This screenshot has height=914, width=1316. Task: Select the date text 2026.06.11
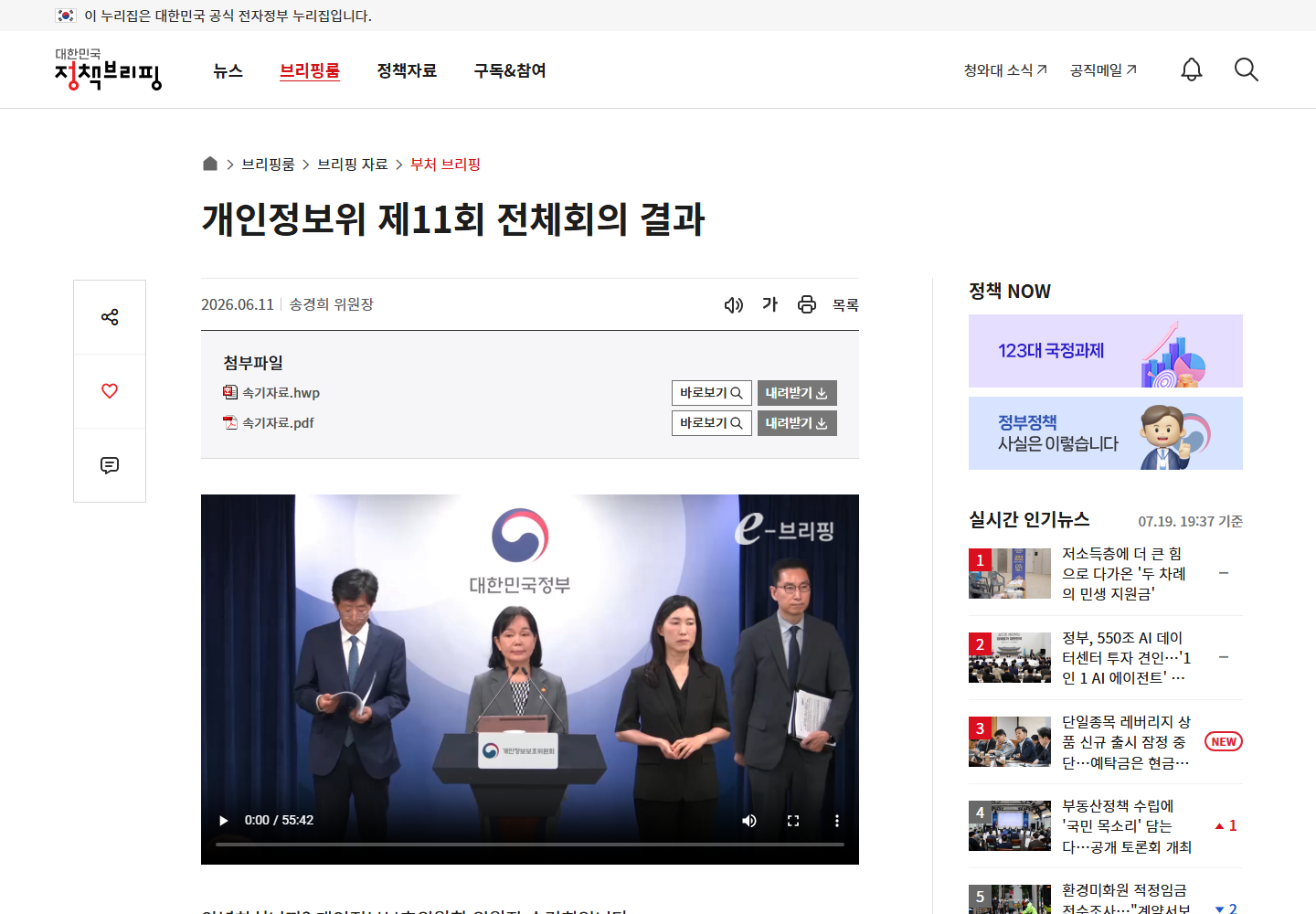[x=238, y=304]
